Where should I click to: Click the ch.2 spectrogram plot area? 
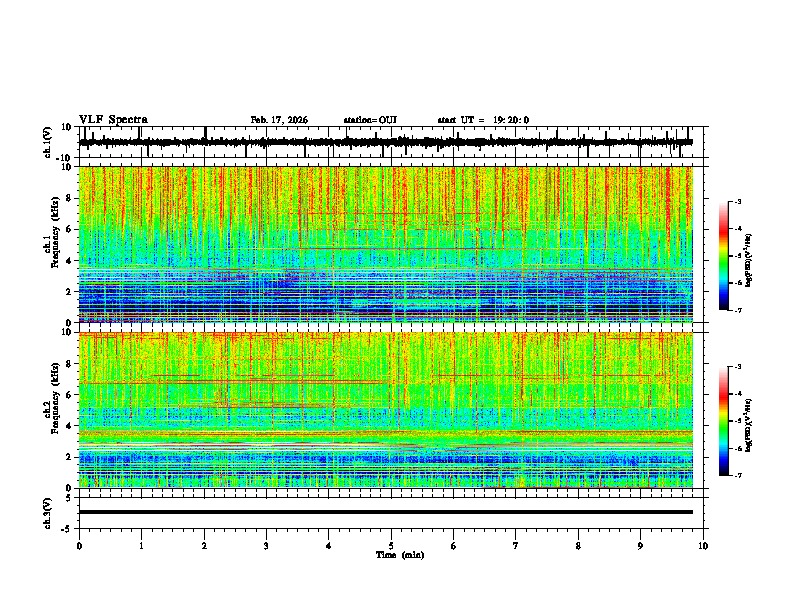click(386, 410)
